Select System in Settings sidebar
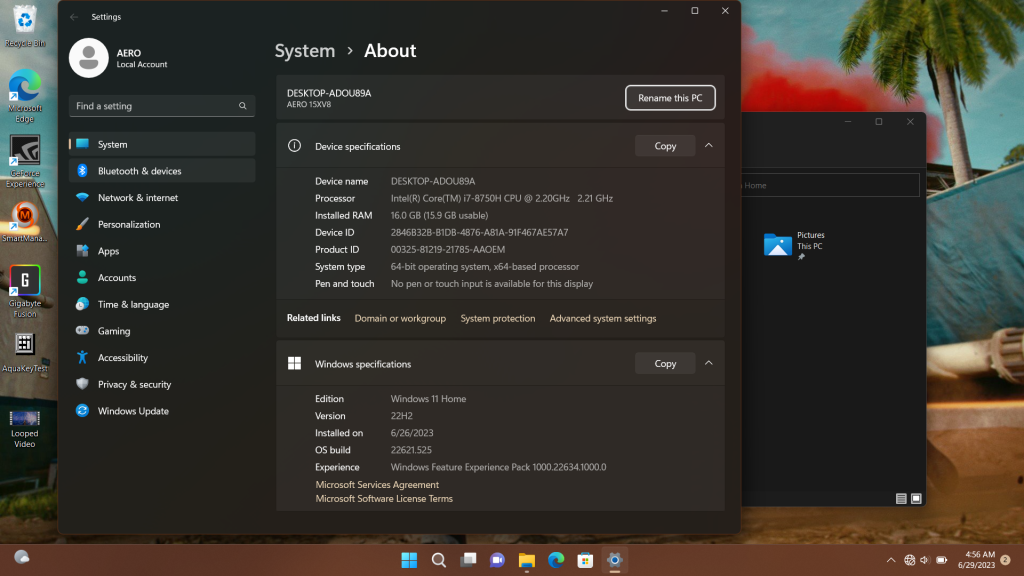The image size is (1024, 576). [162, 144]
